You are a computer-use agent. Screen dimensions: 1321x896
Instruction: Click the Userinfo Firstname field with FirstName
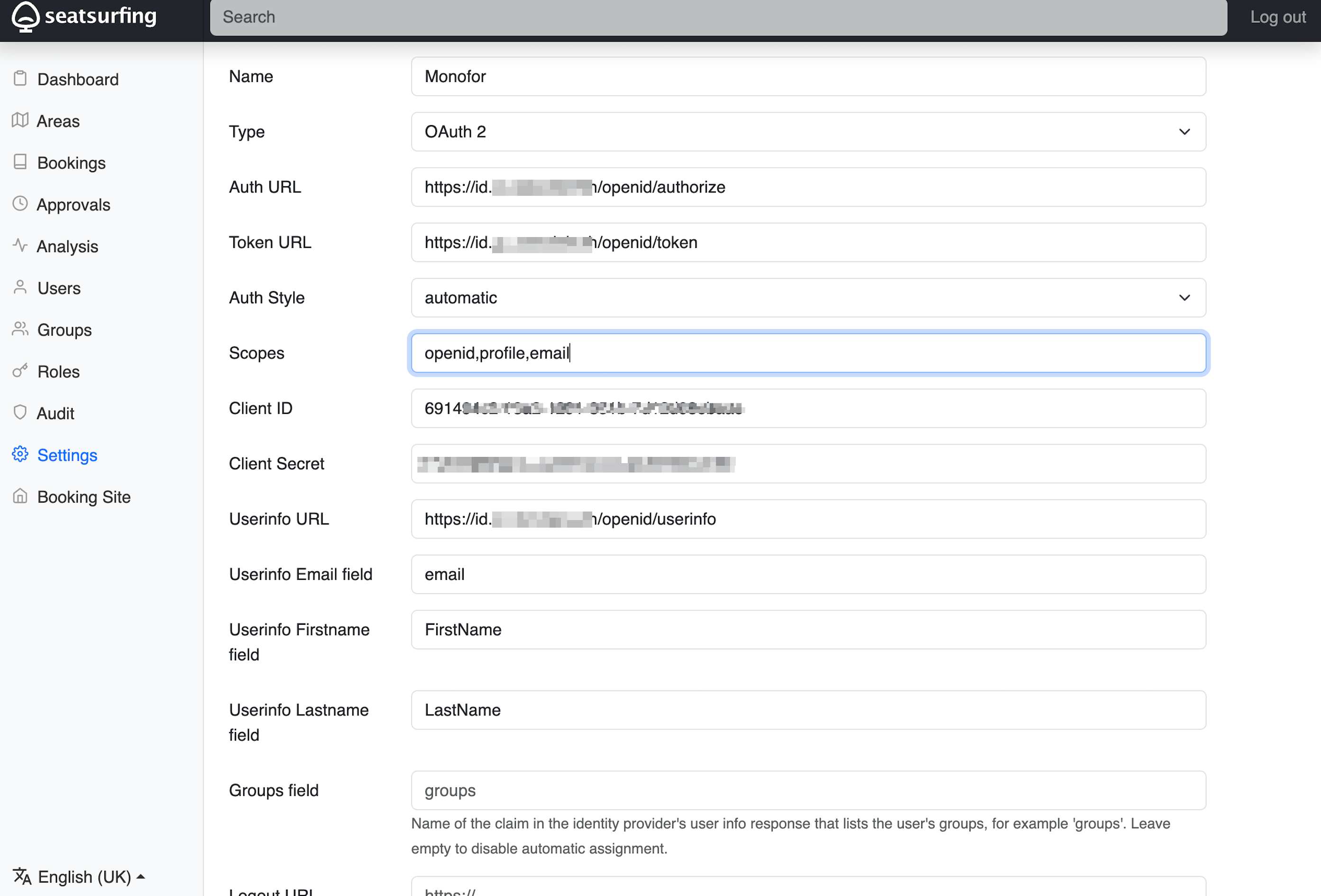coord(807,630)
